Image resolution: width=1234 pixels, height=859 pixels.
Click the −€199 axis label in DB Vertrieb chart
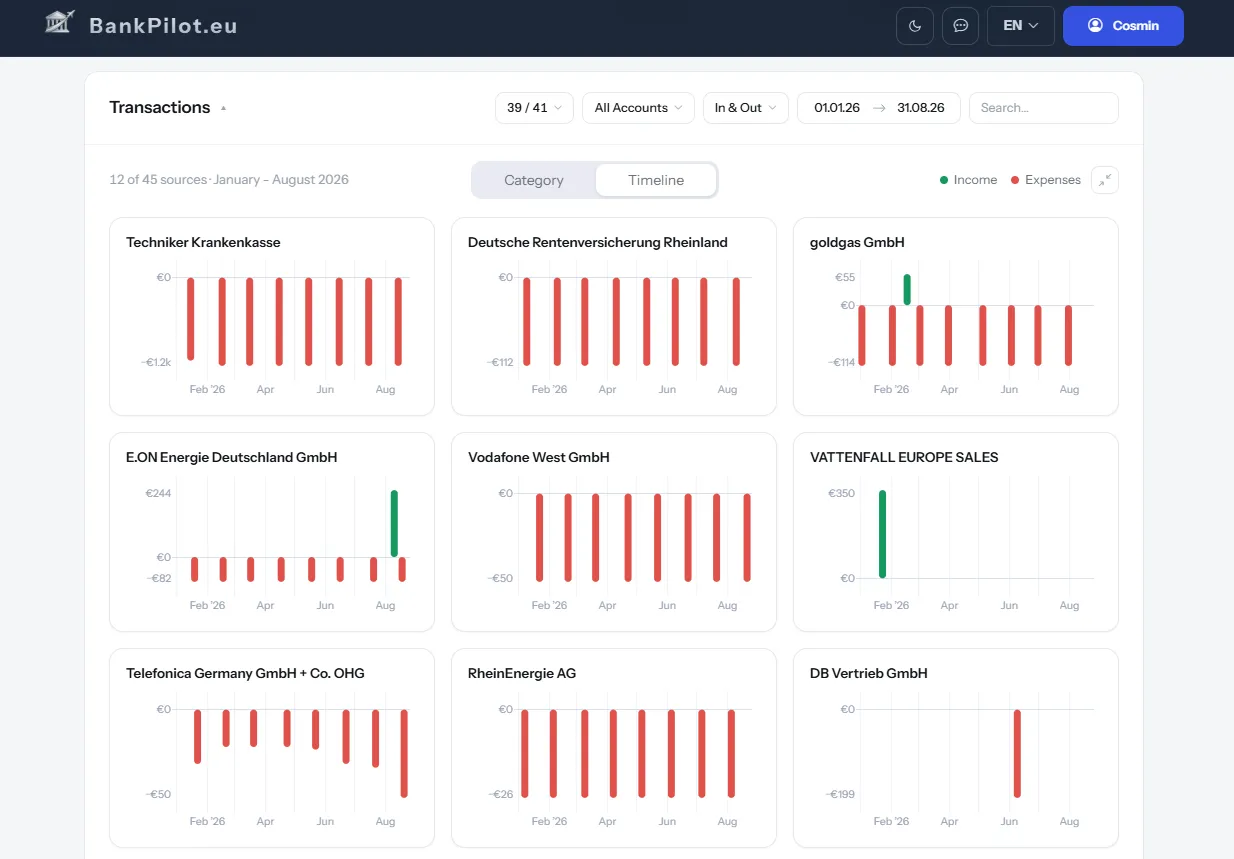point(841,794)
